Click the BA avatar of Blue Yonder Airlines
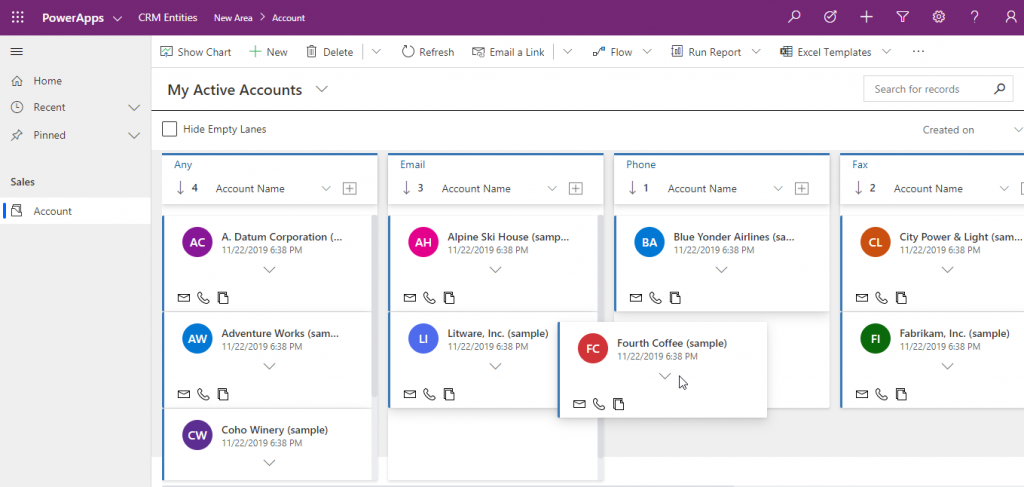 [649, 243]
